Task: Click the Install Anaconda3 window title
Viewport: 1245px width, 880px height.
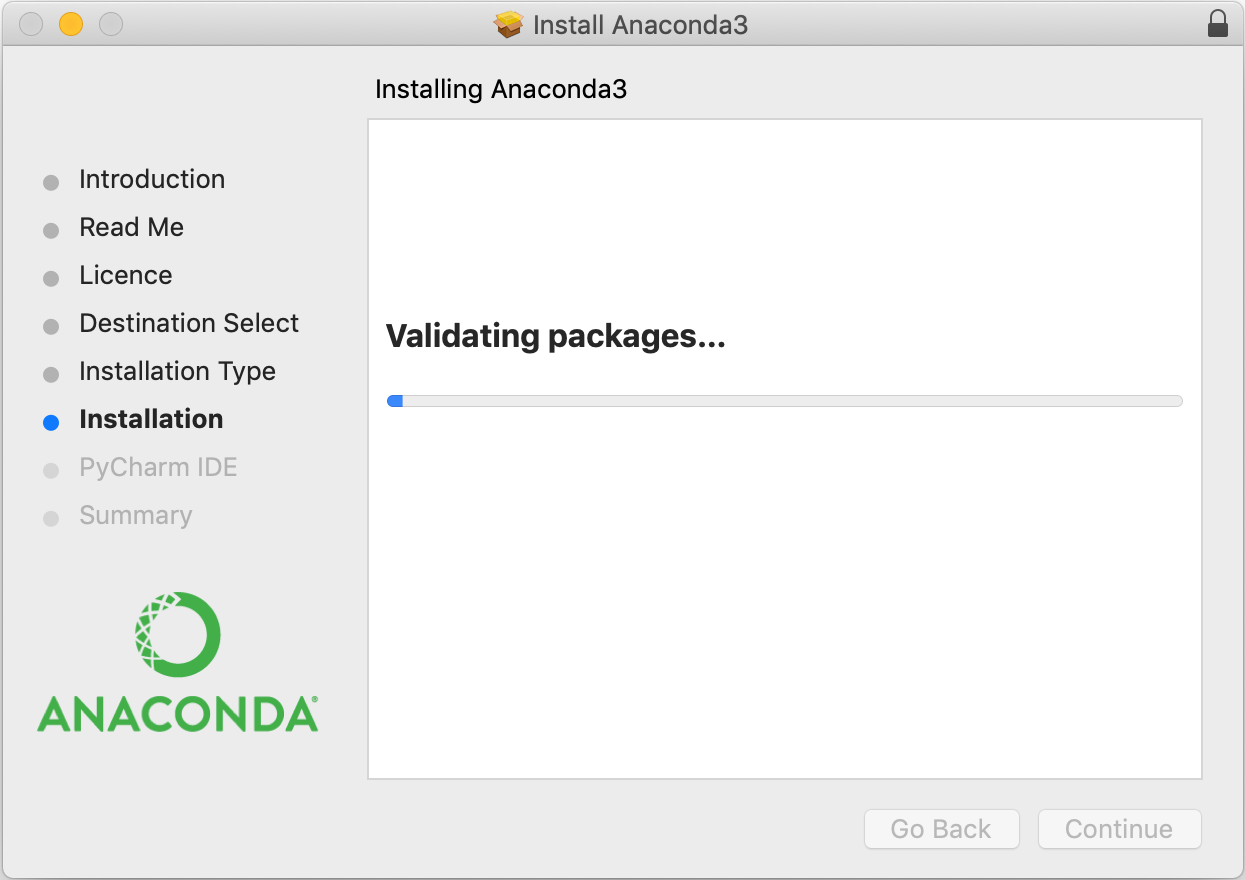Action: point(640,25)
